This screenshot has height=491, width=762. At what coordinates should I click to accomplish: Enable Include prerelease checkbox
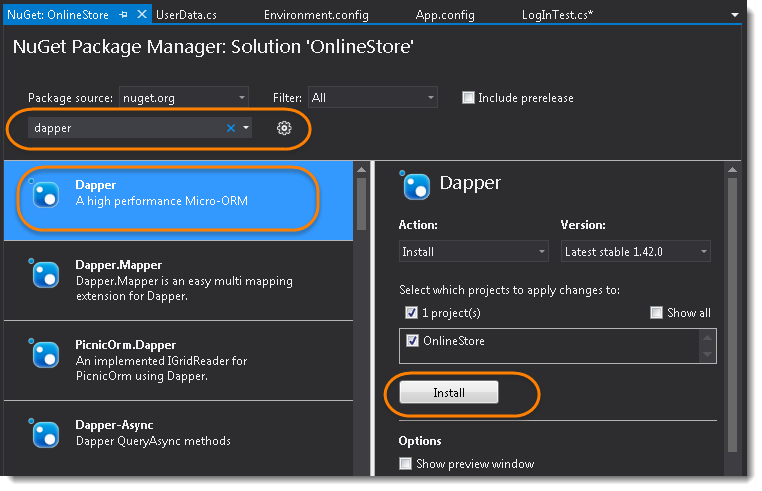tap(468, 97)
